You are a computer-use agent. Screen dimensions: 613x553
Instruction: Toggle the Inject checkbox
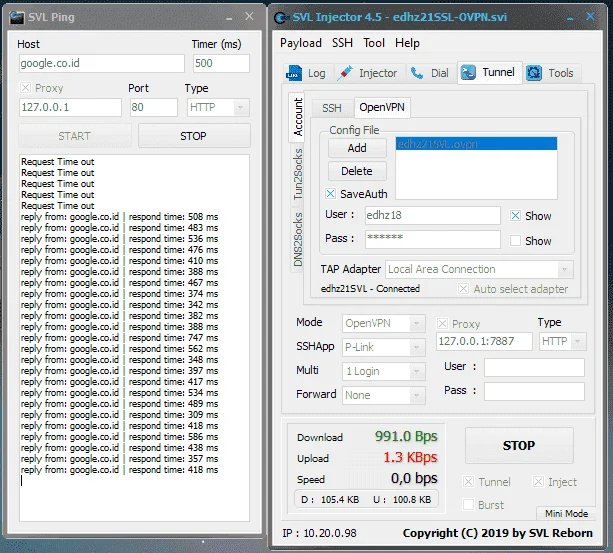pyautogui.click(x=538, y=481)
